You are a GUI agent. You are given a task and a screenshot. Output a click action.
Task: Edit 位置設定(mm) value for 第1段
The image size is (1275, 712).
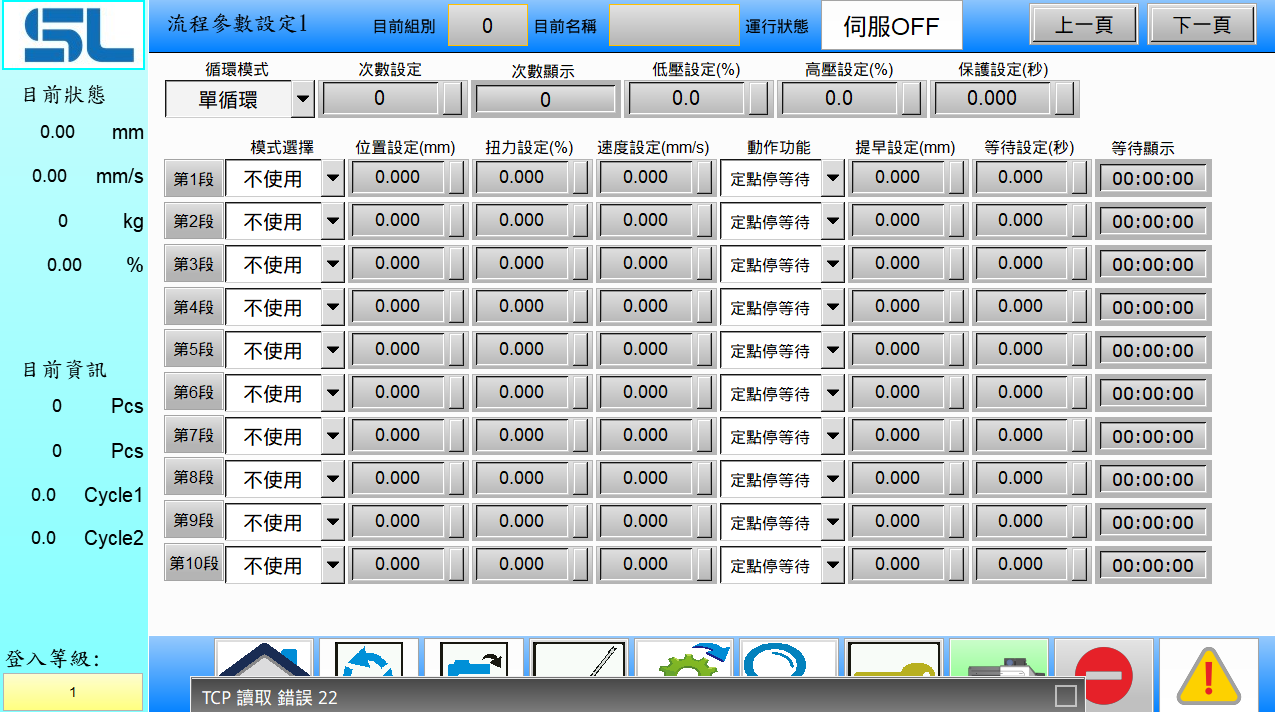point(397,178)
